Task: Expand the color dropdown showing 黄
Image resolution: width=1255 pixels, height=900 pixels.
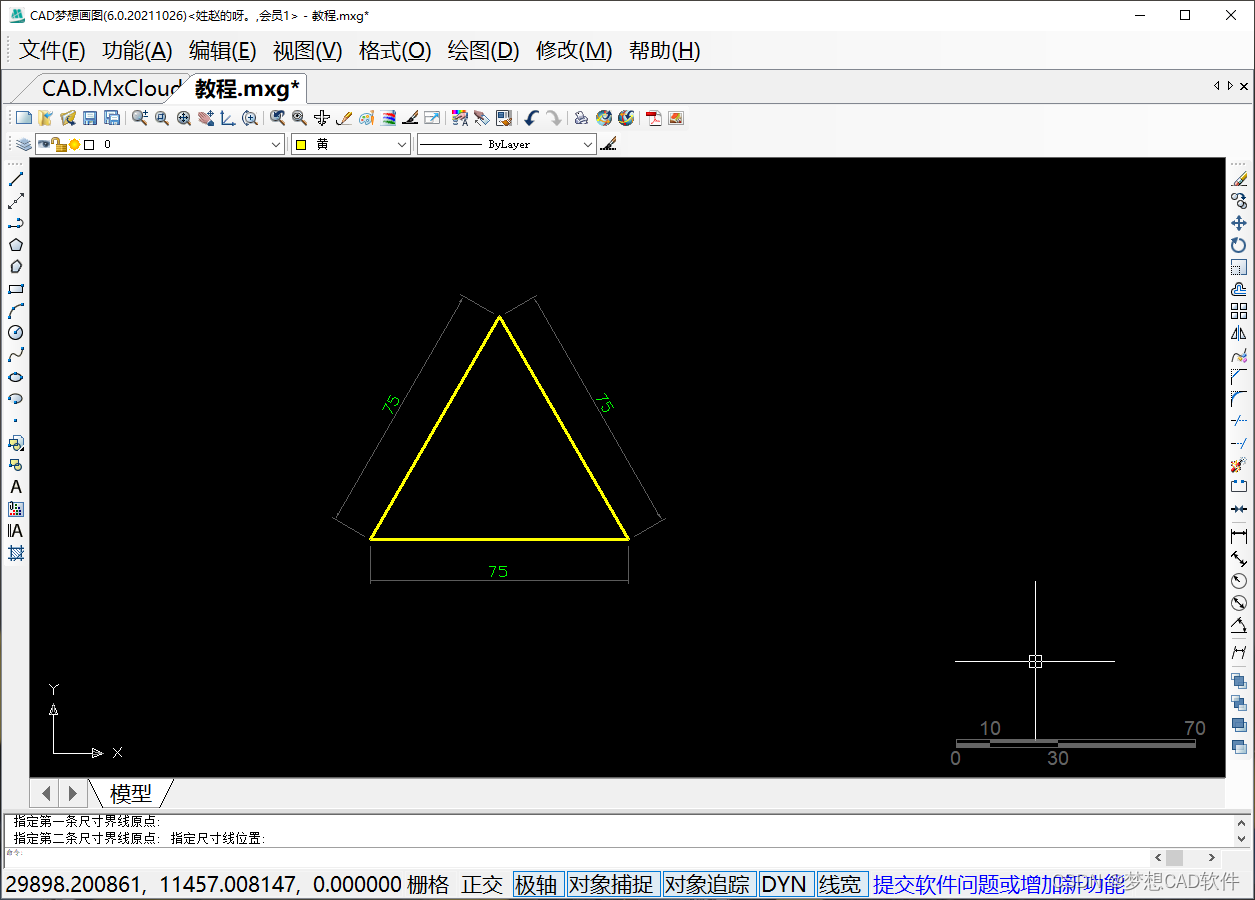Action: (x=402, y=145)
